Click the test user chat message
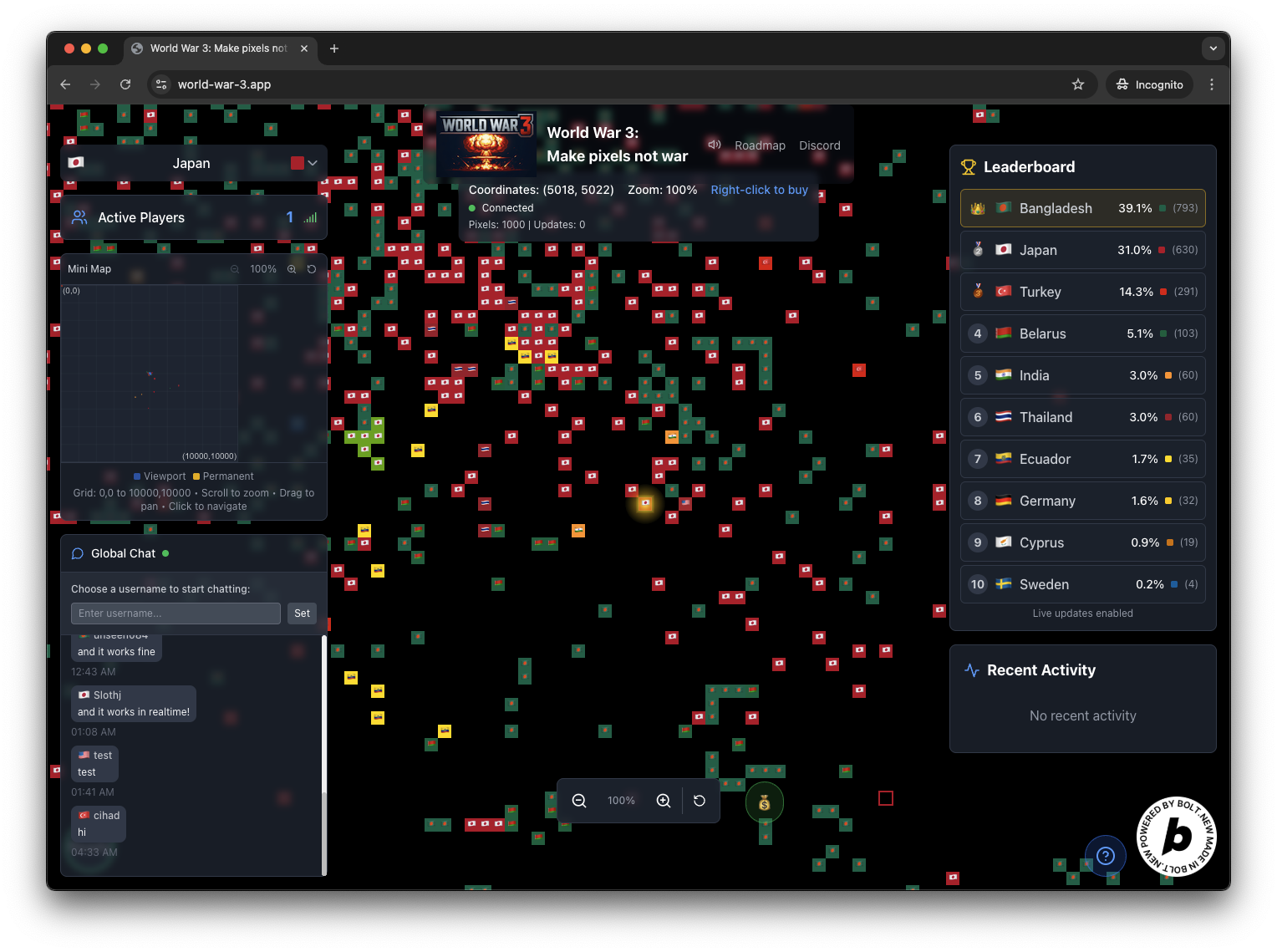Viewport: 1277px width, 952px height. pos(94,764)
